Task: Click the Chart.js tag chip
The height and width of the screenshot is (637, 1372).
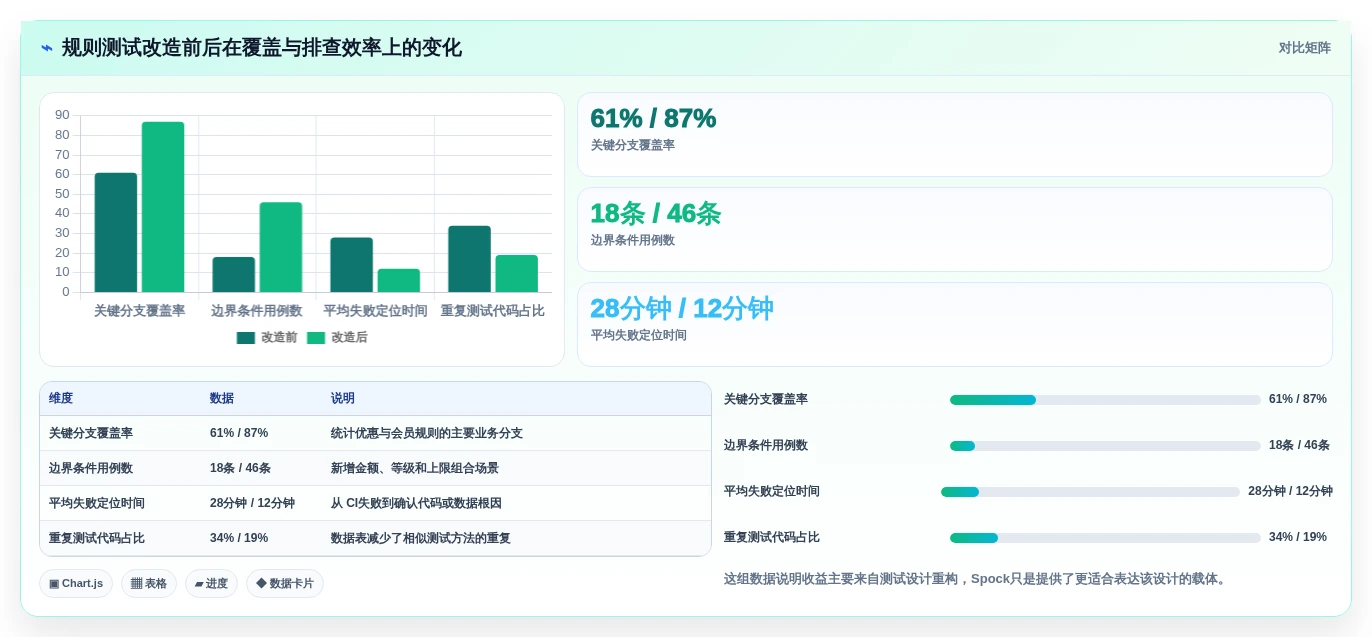Action: (x=76, y=583)
